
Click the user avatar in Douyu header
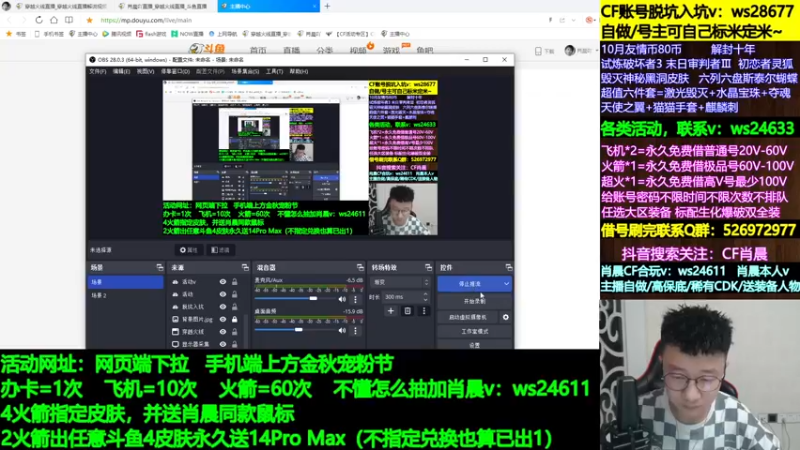tap(570, 50)
